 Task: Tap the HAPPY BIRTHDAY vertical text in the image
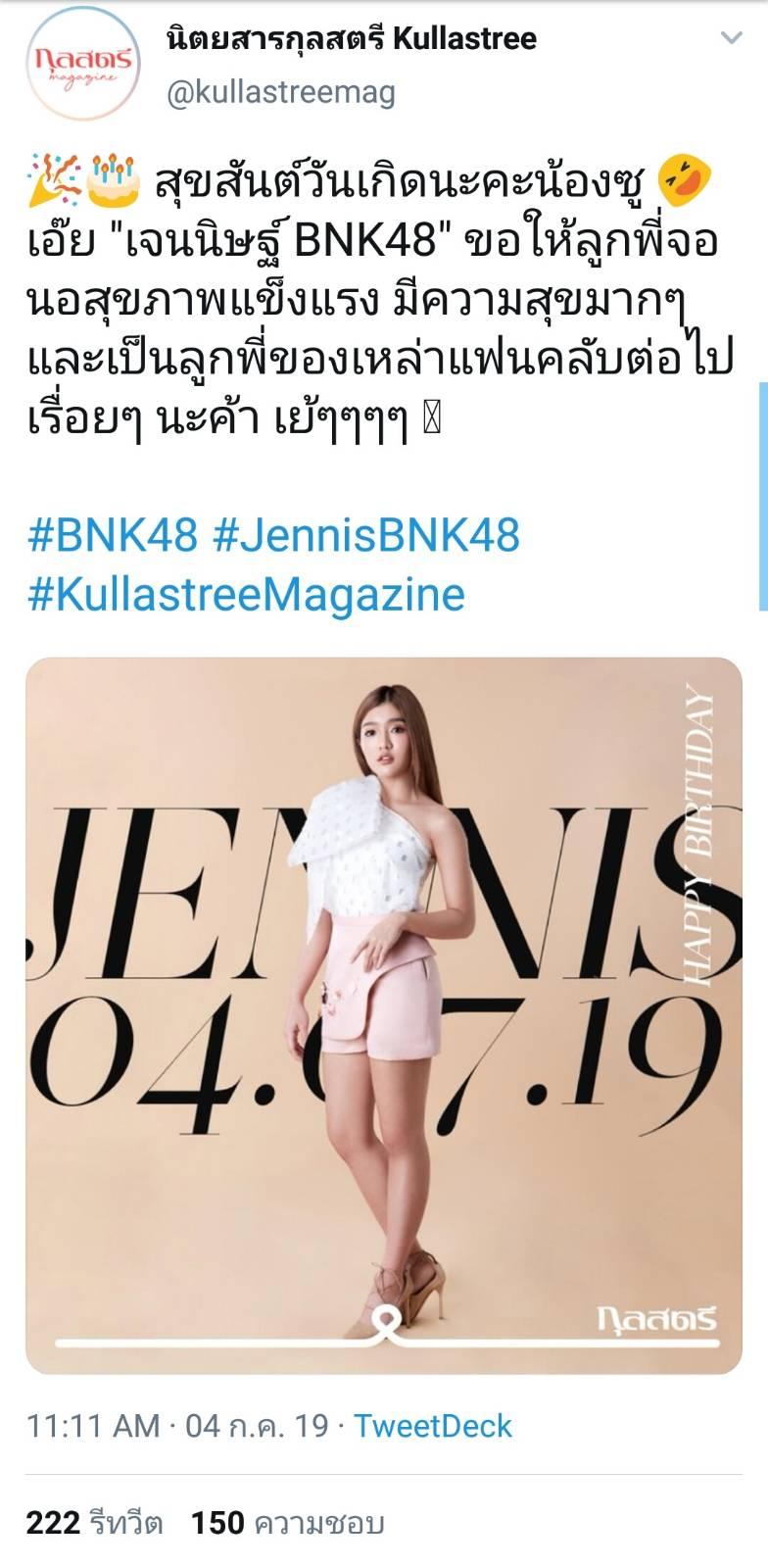coord(697,834)
